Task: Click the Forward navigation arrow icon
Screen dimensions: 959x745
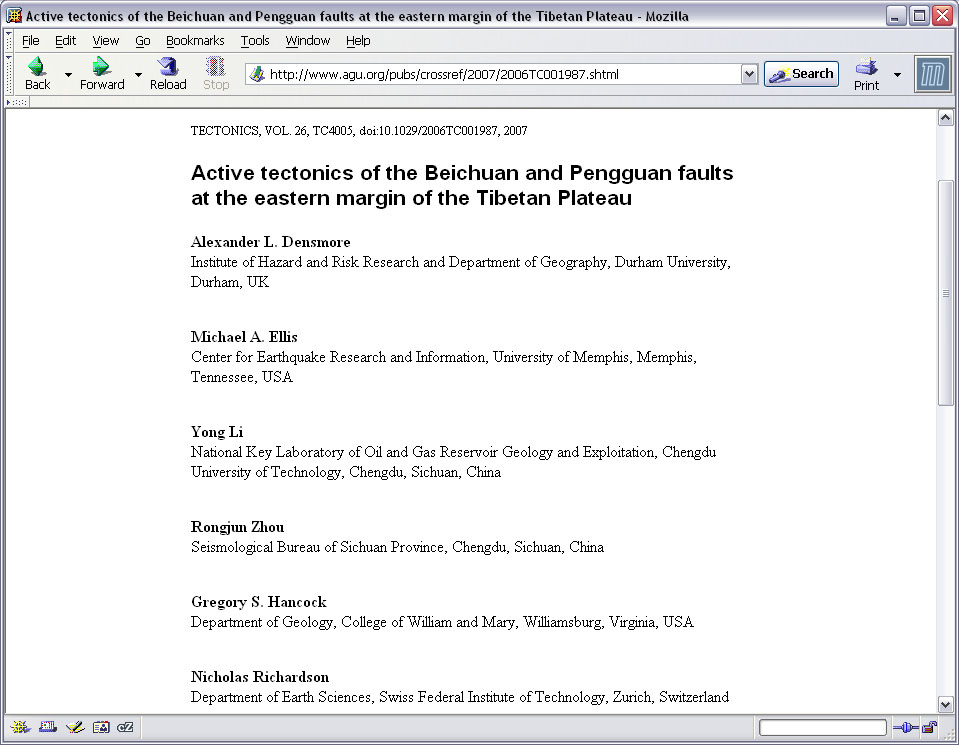Action: click(x=101, y=68)
